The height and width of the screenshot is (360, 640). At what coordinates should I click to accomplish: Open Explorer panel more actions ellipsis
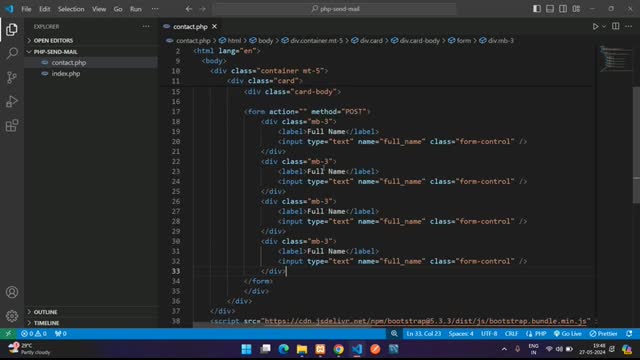click(146, 27)
